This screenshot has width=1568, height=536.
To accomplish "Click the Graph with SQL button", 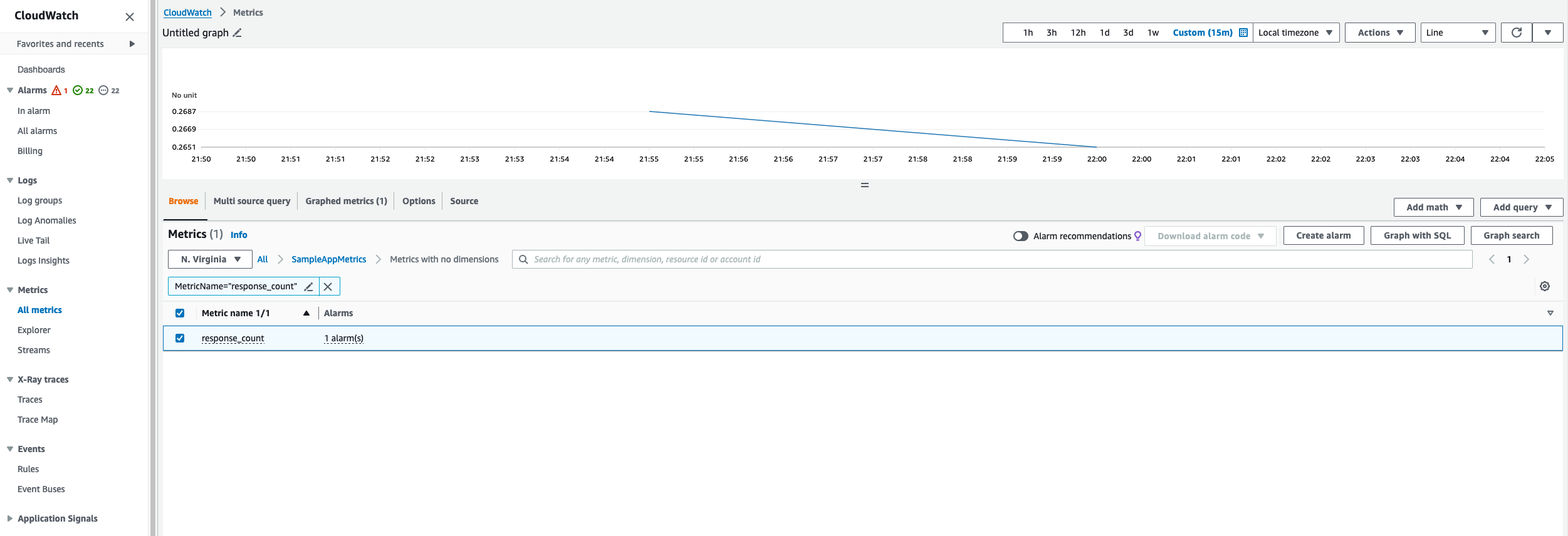I will pyautogui.click(x=1418, y=235).
